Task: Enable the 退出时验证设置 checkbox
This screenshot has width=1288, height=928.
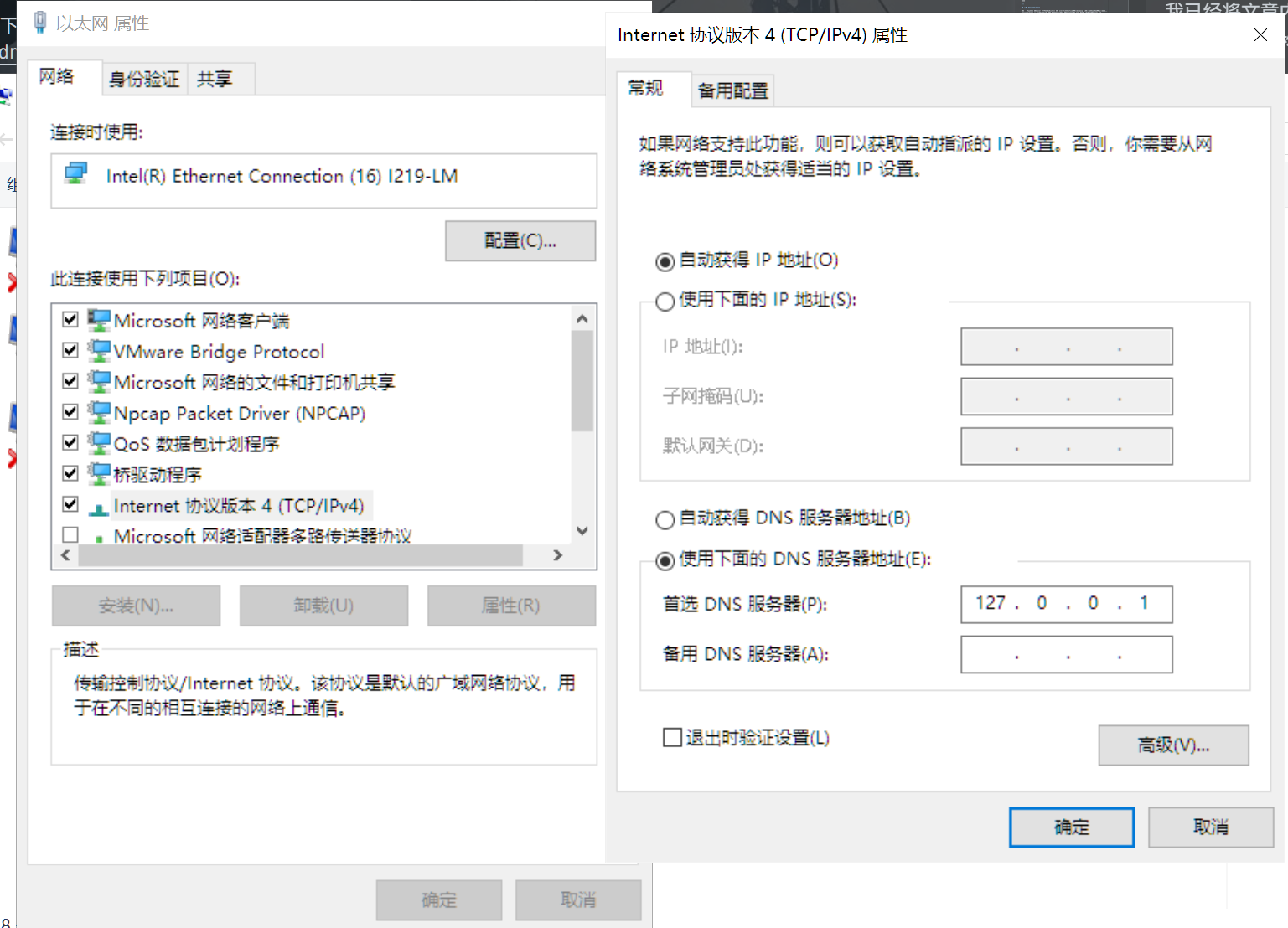Action: (672, 737)
